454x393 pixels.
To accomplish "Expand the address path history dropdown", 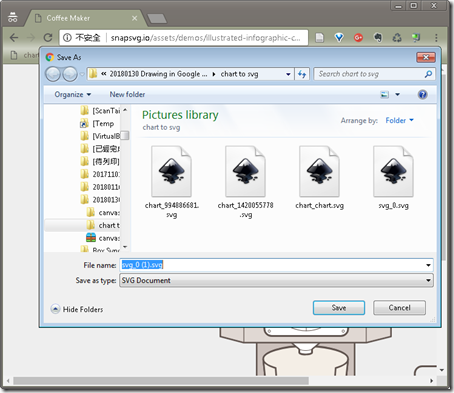I will point(288,74).
